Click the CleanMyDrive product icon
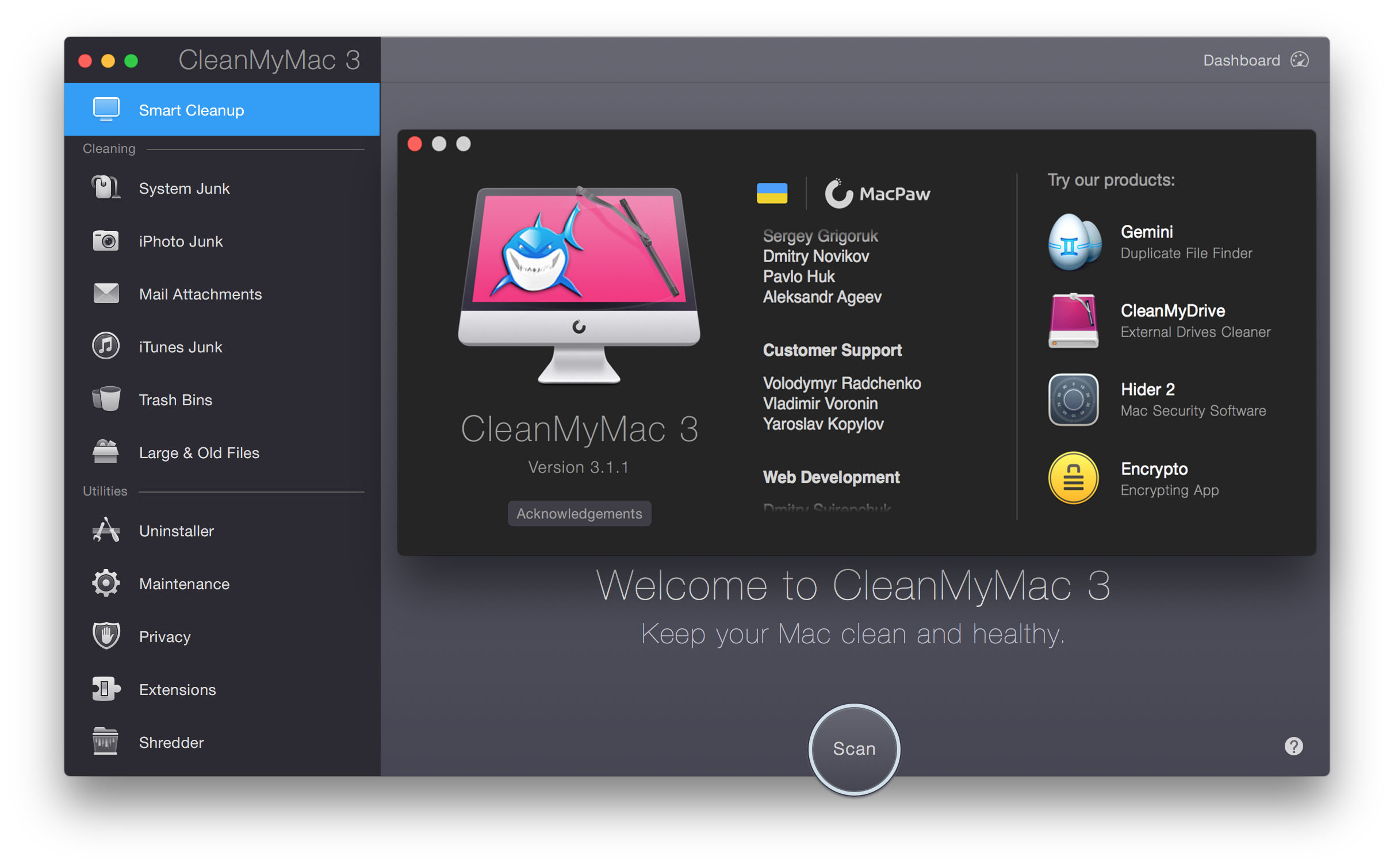 (1074, 321)
